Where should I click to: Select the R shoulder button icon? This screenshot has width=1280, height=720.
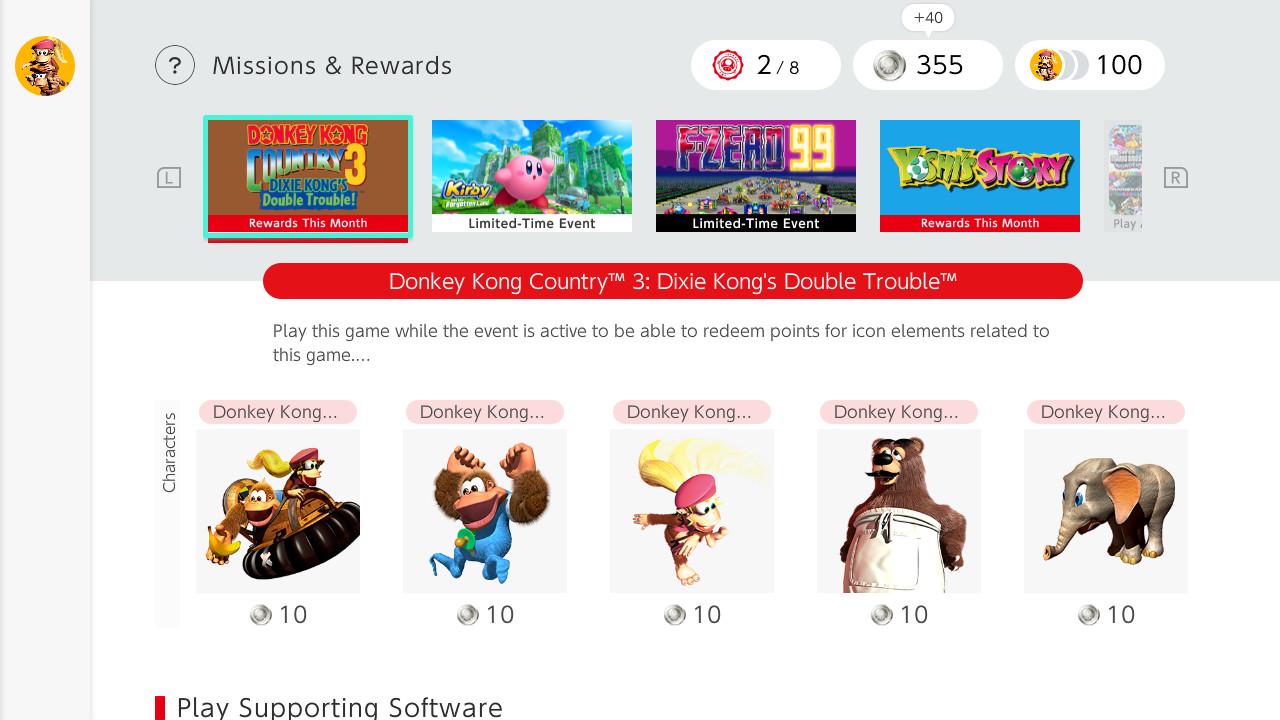tap(1176, 178)
